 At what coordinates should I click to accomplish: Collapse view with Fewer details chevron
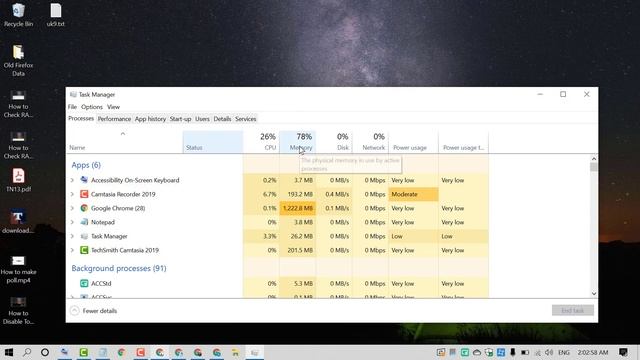74,311
